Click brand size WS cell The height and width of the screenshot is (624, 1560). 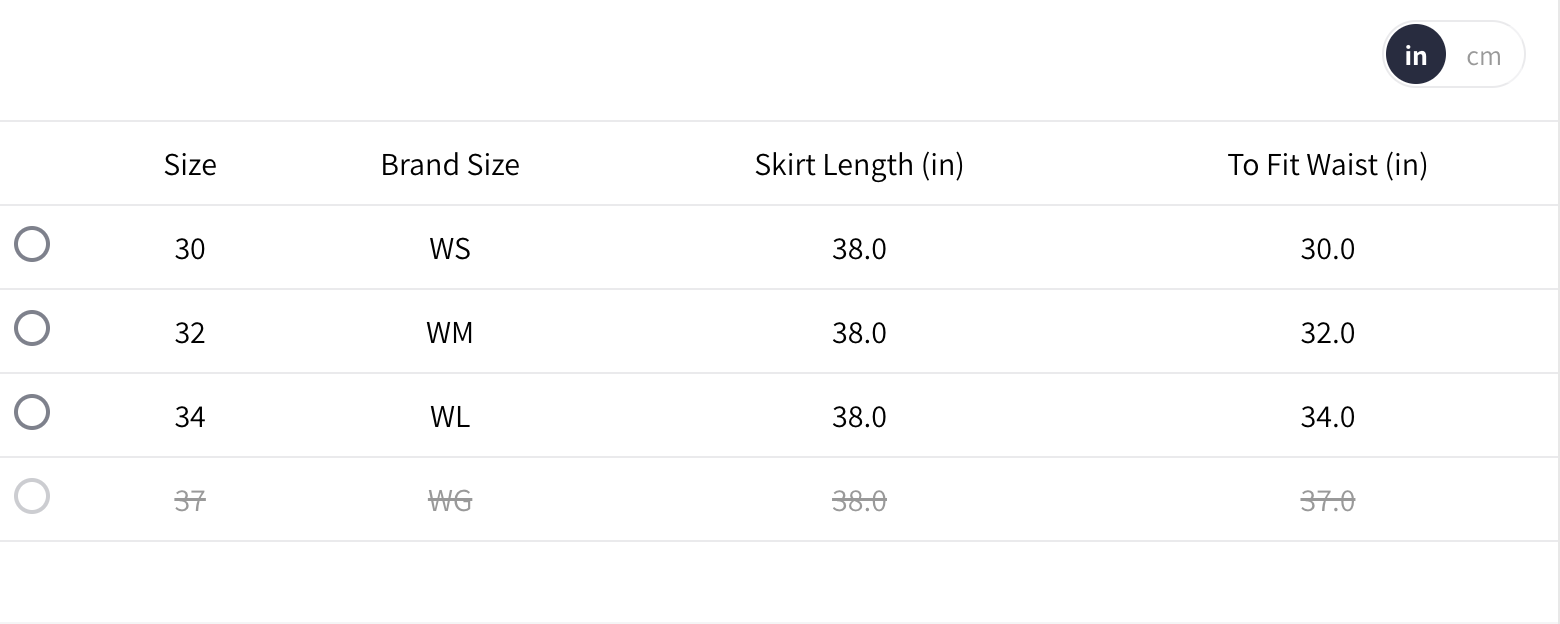point(450,248)
